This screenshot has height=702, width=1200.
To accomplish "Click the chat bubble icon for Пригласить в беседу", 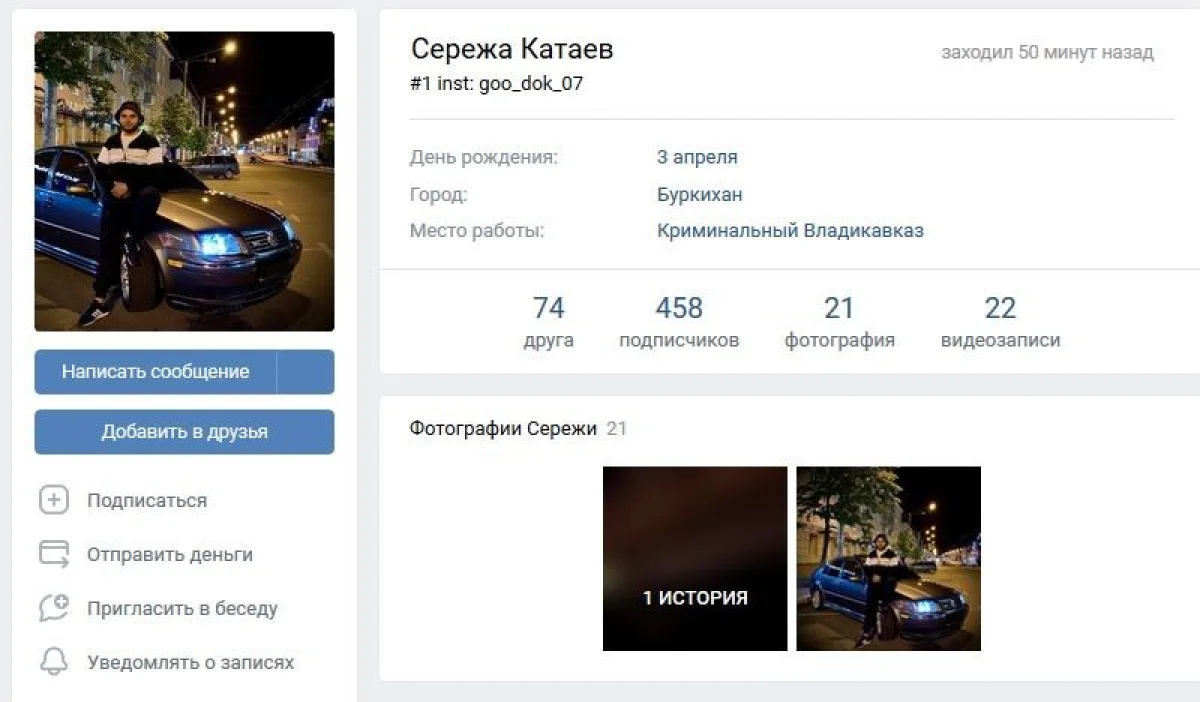I will click(x=54, y=608).
